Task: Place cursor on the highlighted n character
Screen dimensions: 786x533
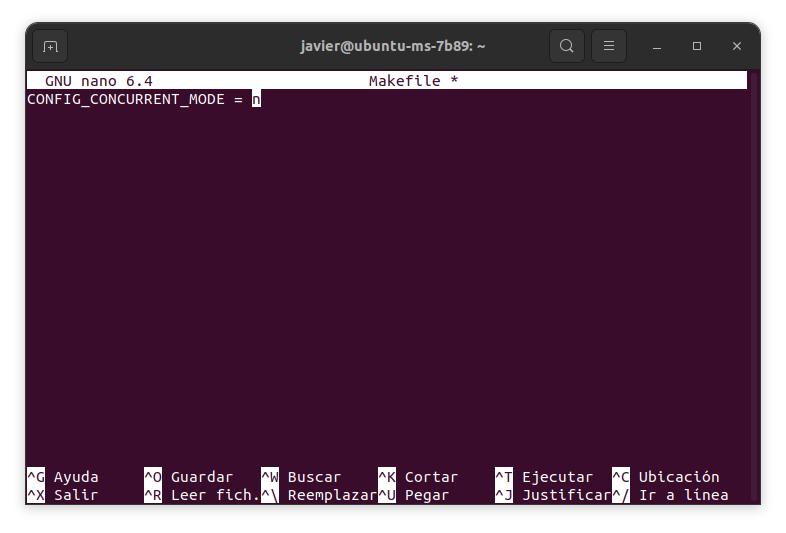Action: pos(256,99)
